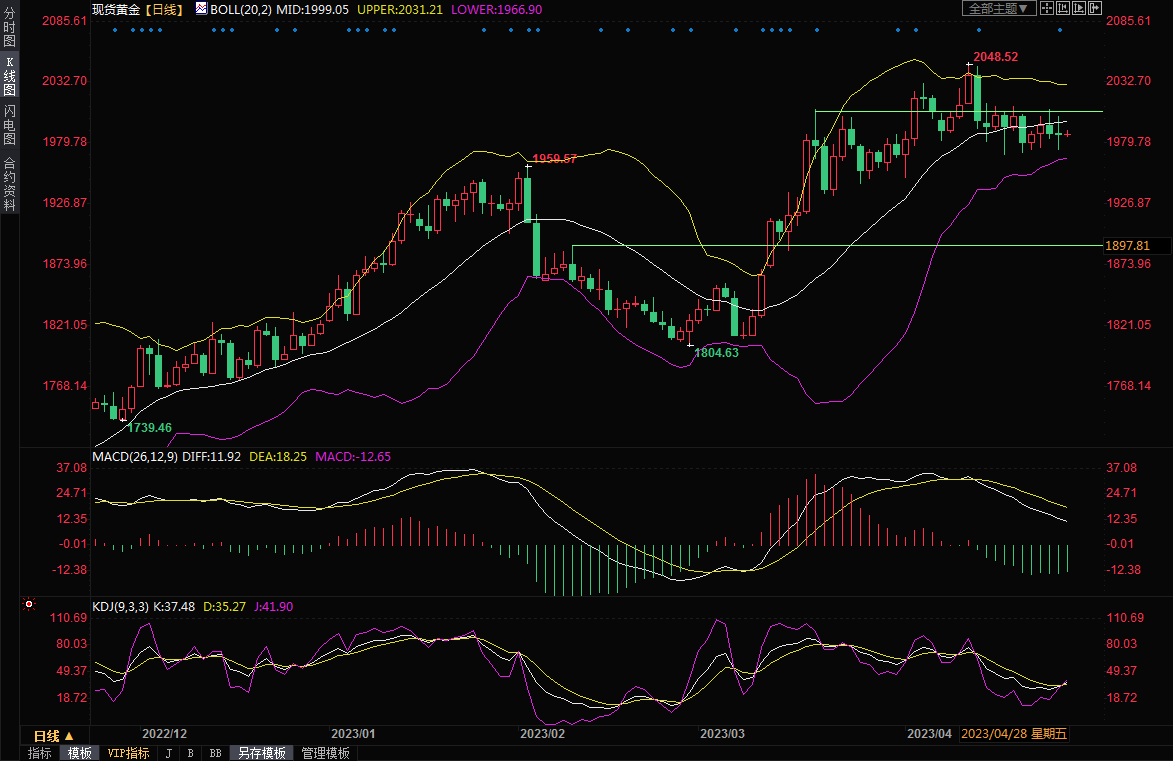Click the BOLL indicator chart icon
The height and width of the screenshot is (761, 1173).
[201, 8]
